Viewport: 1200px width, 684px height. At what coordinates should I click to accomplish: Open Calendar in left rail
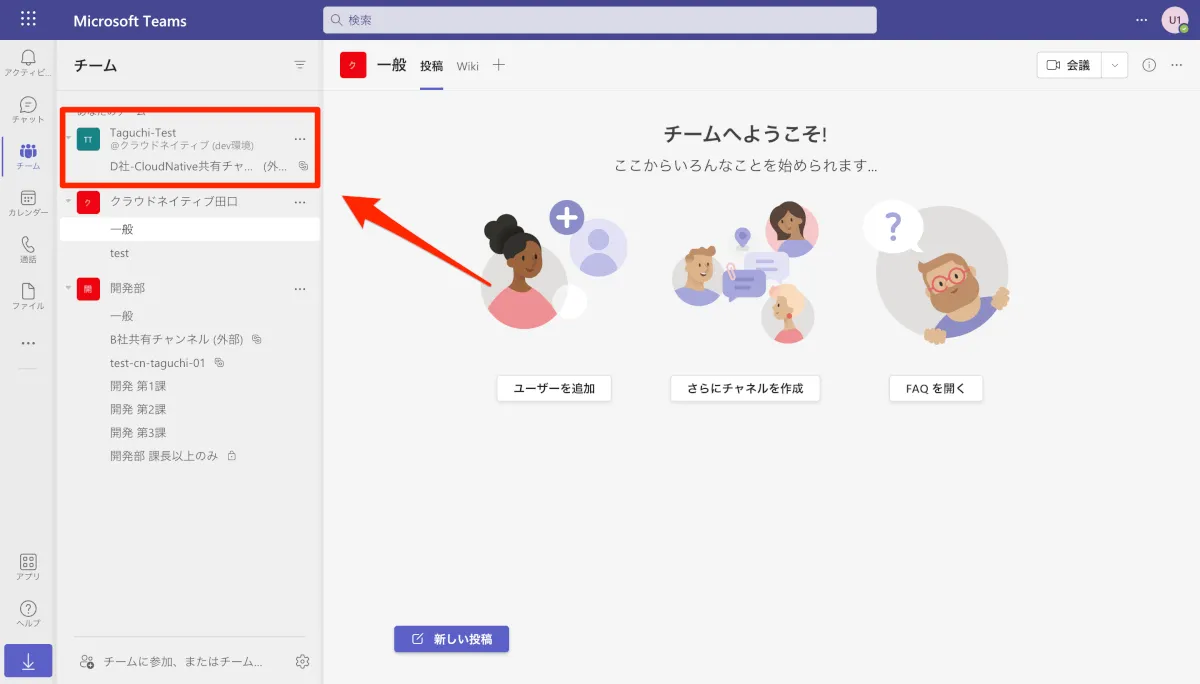coord(28,203)
